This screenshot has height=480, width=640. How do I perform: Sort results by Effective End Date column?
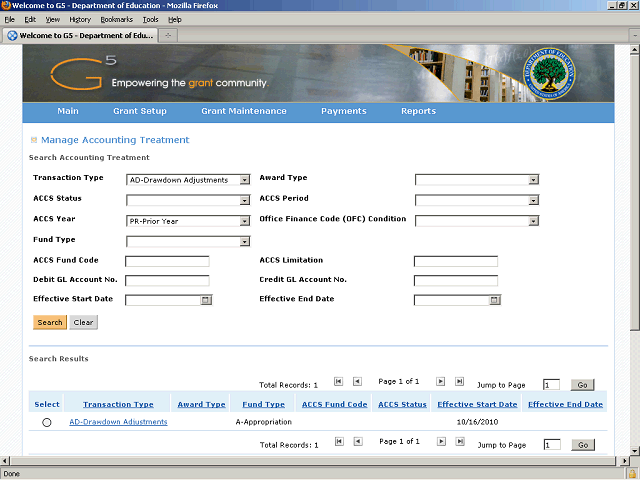(x=565, y=404)
